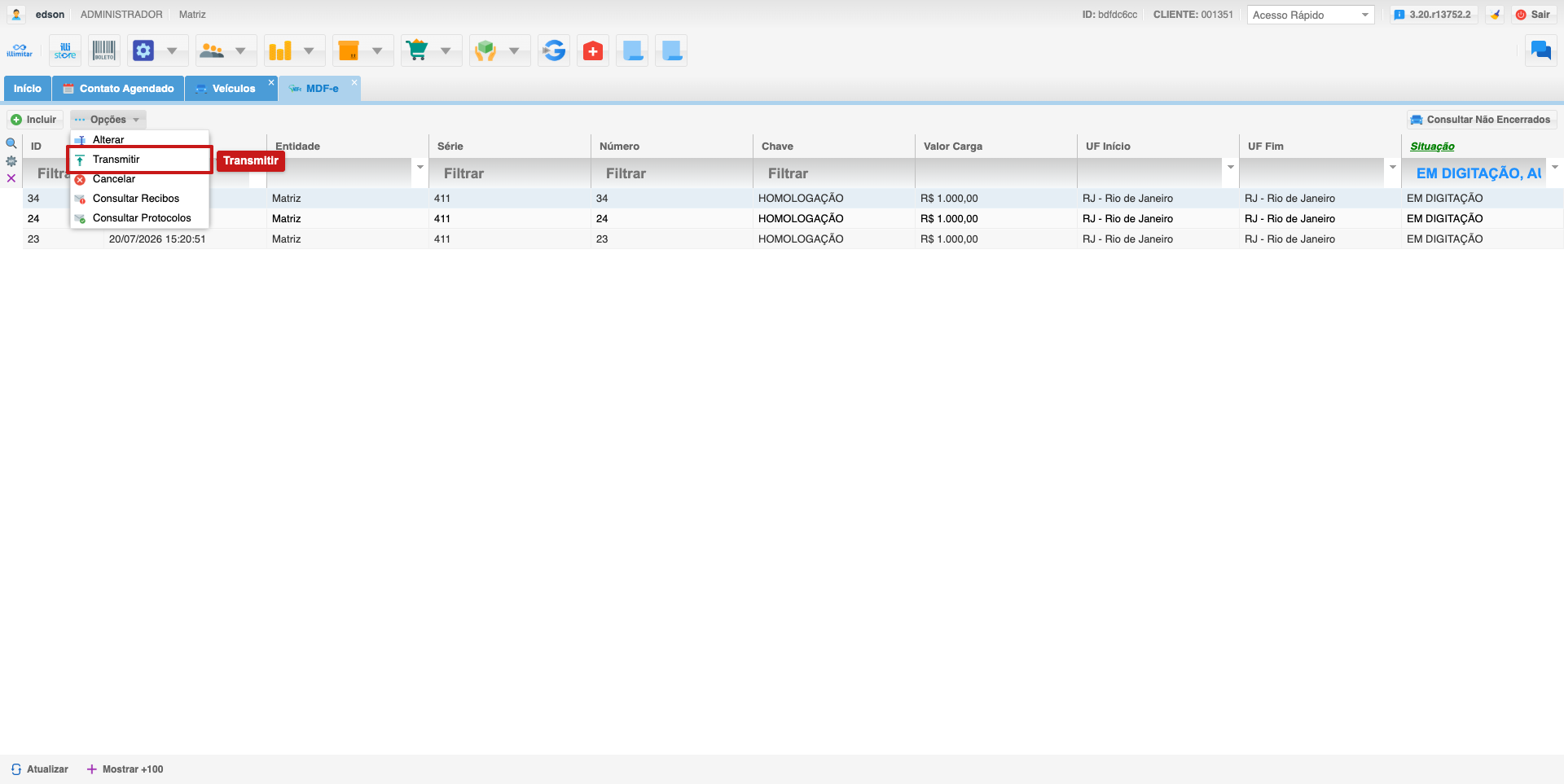Click the hands holding cube icon

point(485,50)
